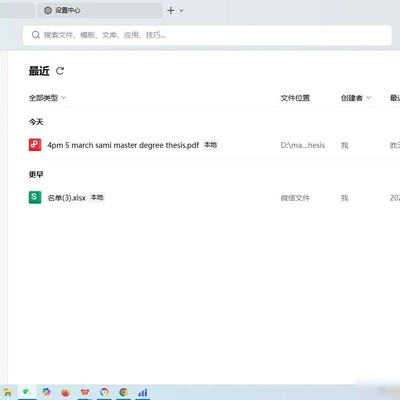Click the 本地 tag next to thesis.pdf
Image resolution: width=400 pixels, height=400 pixels.
pyautogui.click(x=211, y=145)
